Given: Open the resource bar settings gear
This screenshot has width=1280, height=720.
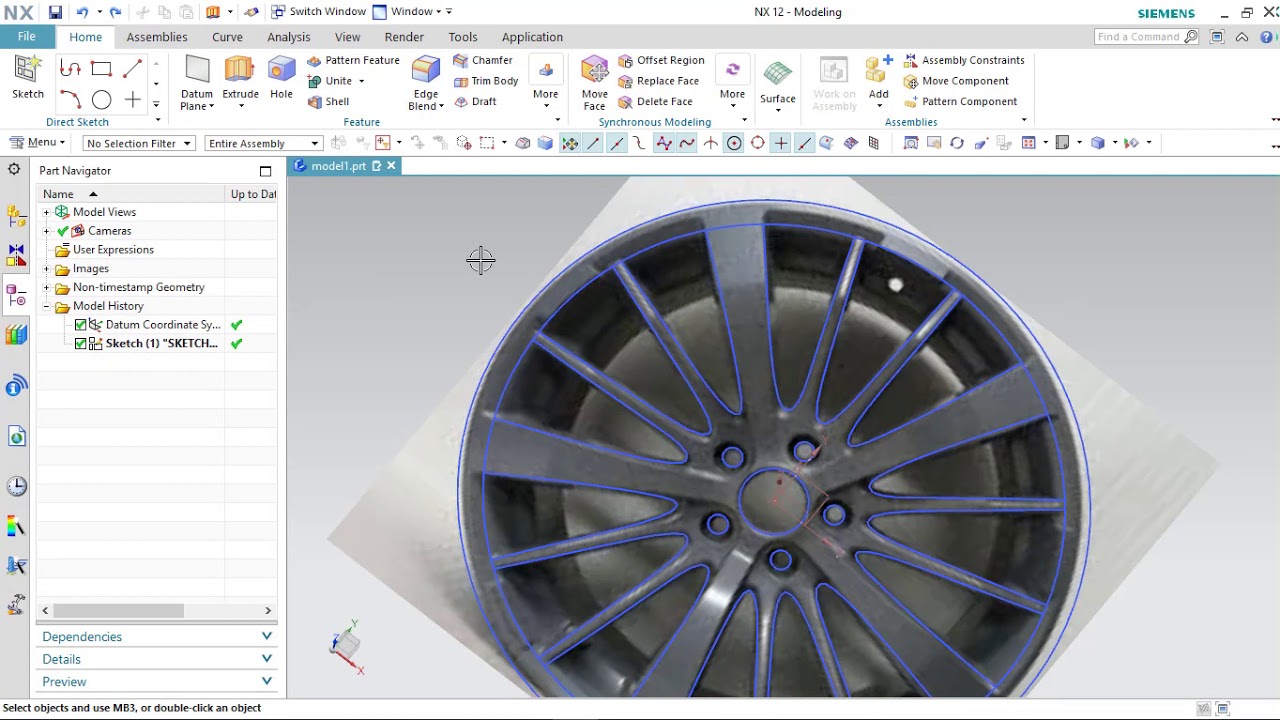Looking at the screenshot, I should point(14,170).
